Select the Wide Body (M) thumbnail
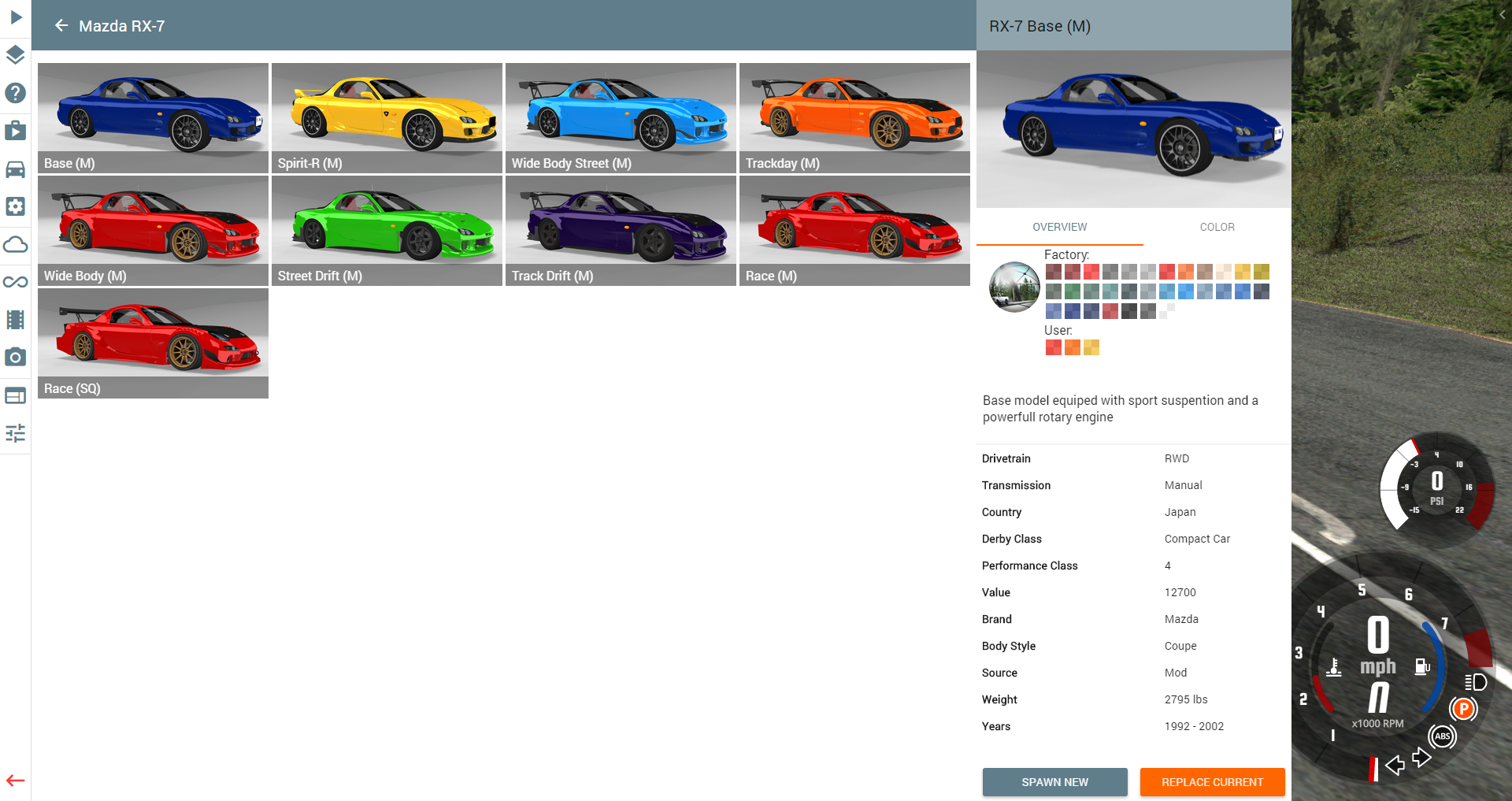This screenshot has width=1512, height=801. click(x=153, y=231)
